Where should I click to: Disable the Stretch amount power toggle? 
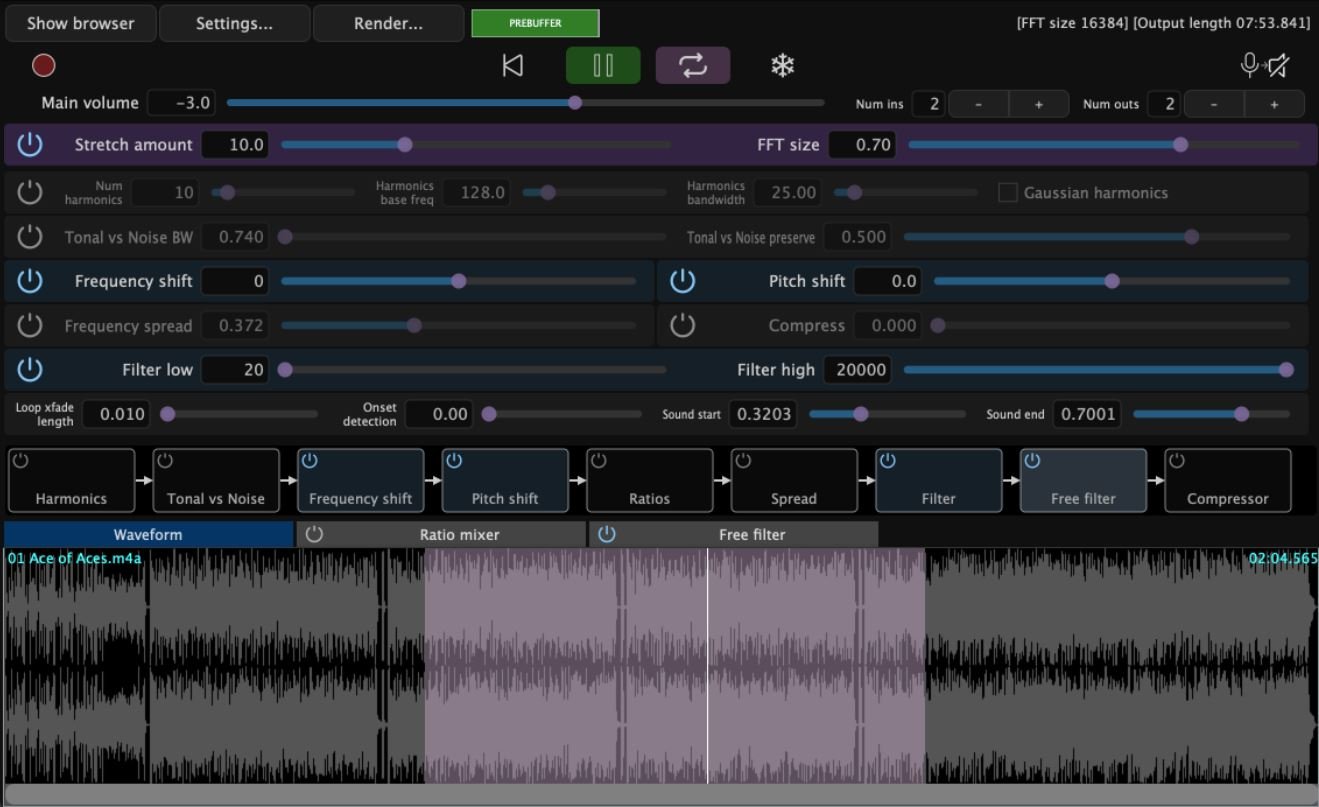(x=30, y=145)
